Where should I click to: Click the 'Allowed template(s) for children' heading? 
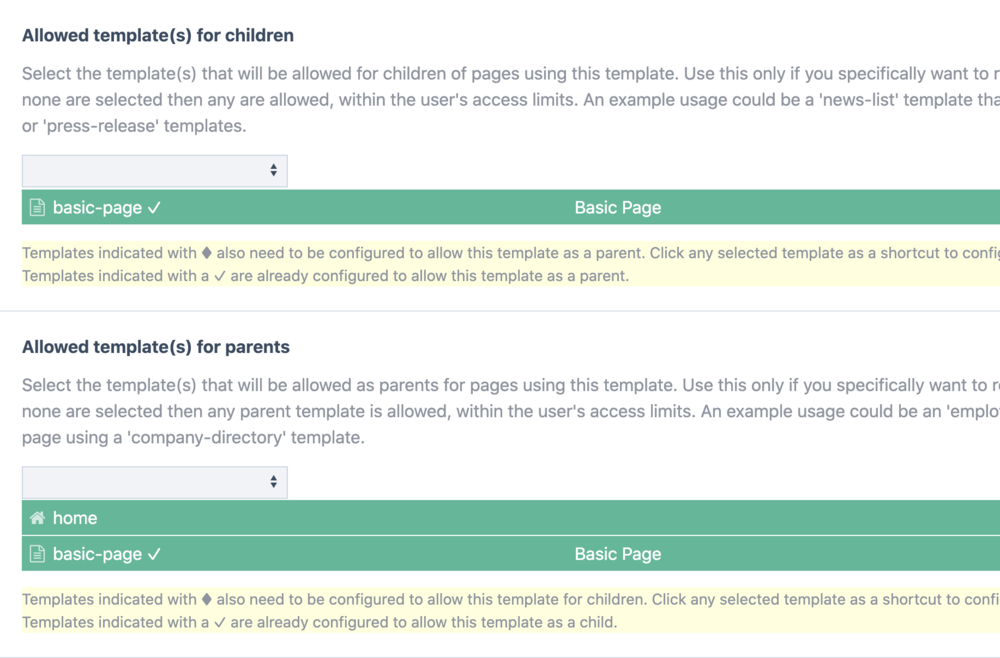point(158,36)
